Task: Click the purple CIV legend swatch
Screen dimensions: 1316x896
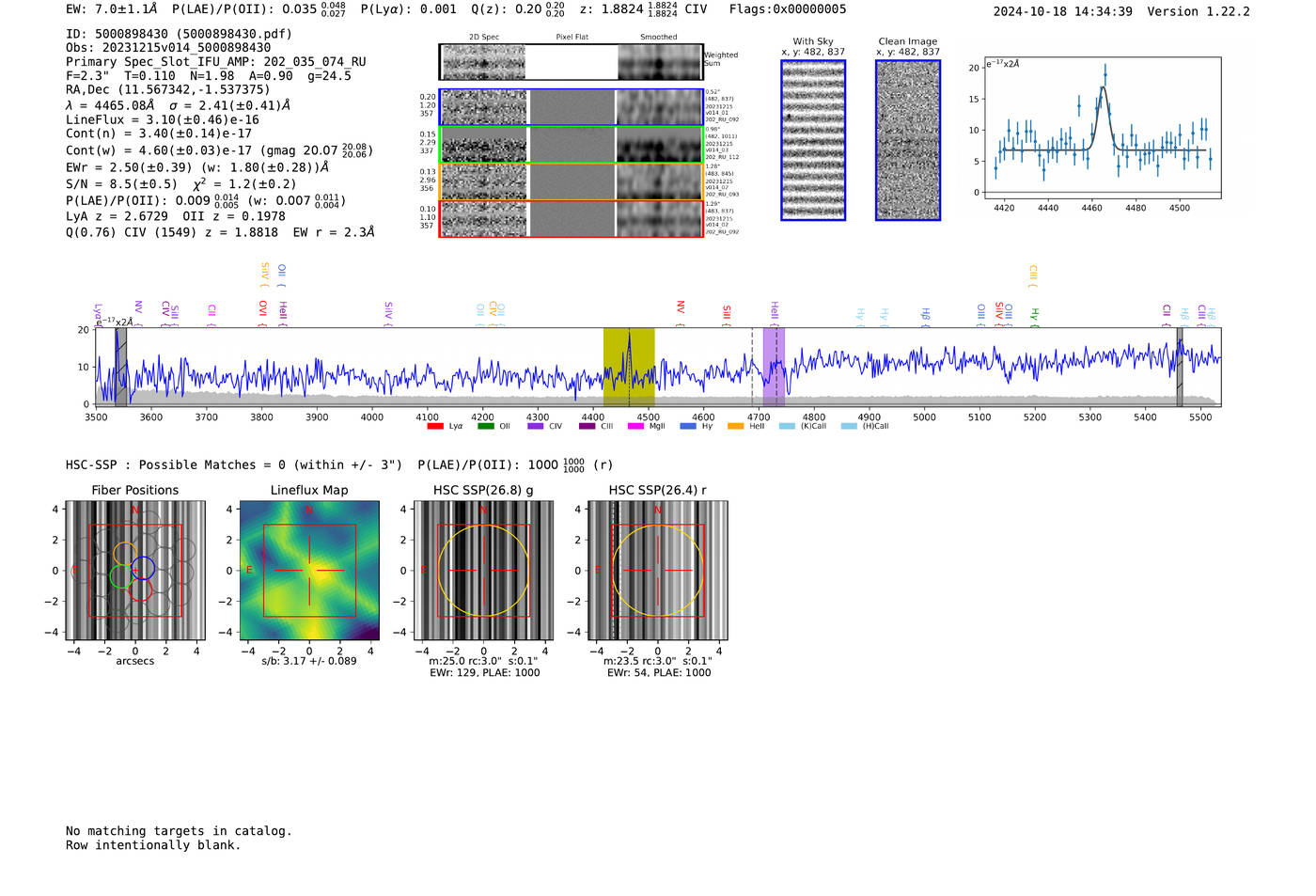Action: click(536, 426)
